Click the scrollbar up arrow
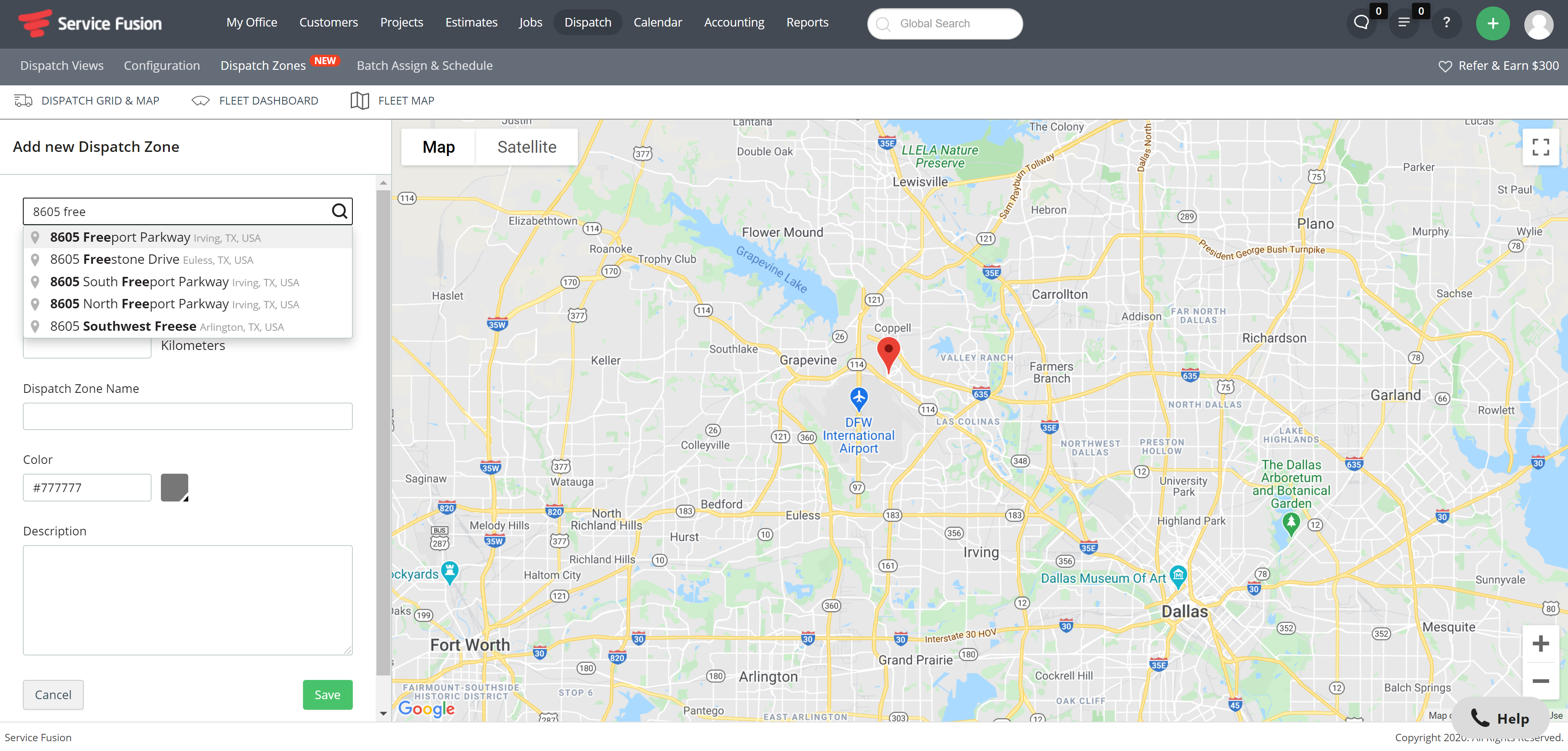 click(x=383, y=183)
